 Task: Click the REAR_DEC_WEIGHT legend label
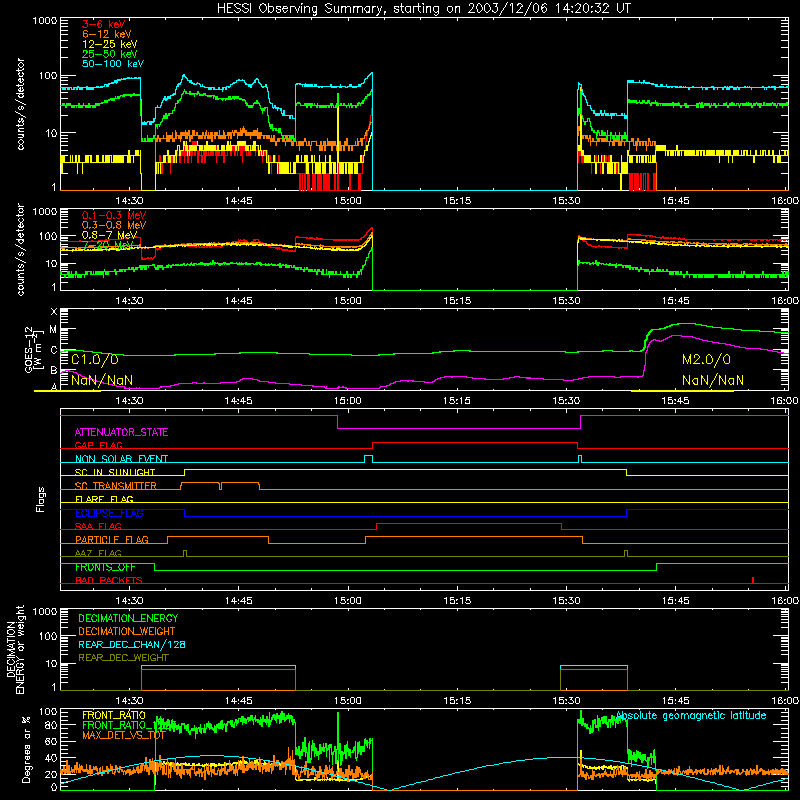[x=123, y=658]
